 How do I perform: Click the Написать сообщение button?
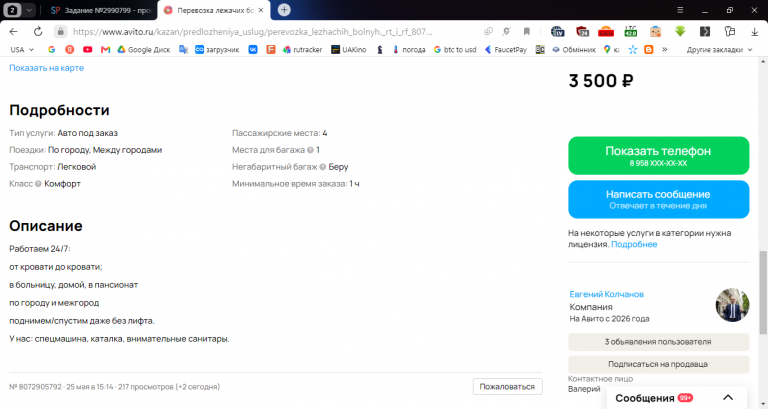[658, 199]
